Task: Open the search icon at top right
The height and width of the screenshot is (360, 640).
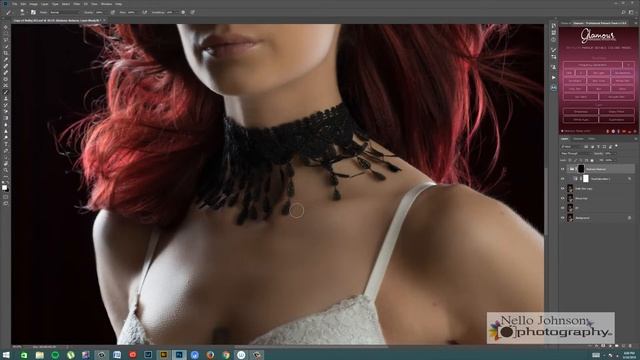Action: (623, 12)
